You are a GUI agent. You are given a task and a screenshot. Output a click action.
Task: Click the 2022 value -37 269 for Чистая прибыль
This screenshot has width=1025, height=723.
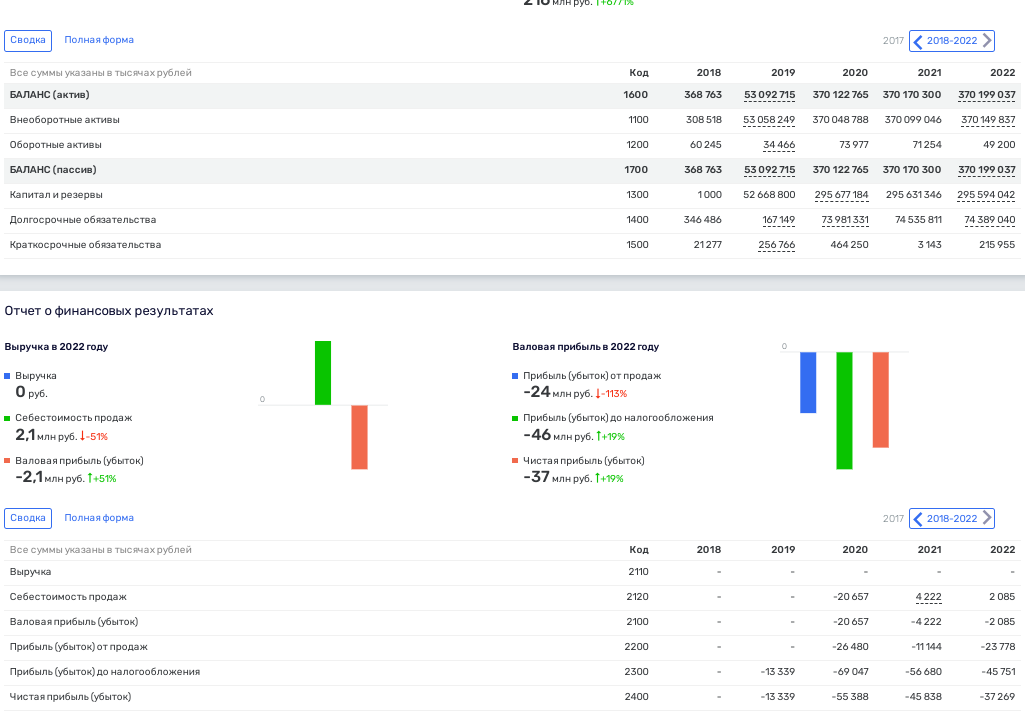[x=998, y=697]
